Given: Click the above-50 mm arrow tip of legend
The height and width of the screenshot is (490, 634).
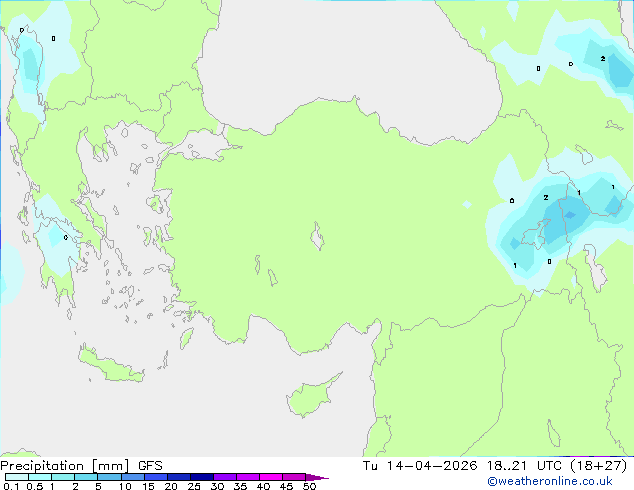Looking at the screenshot, I should click(317, 477).
